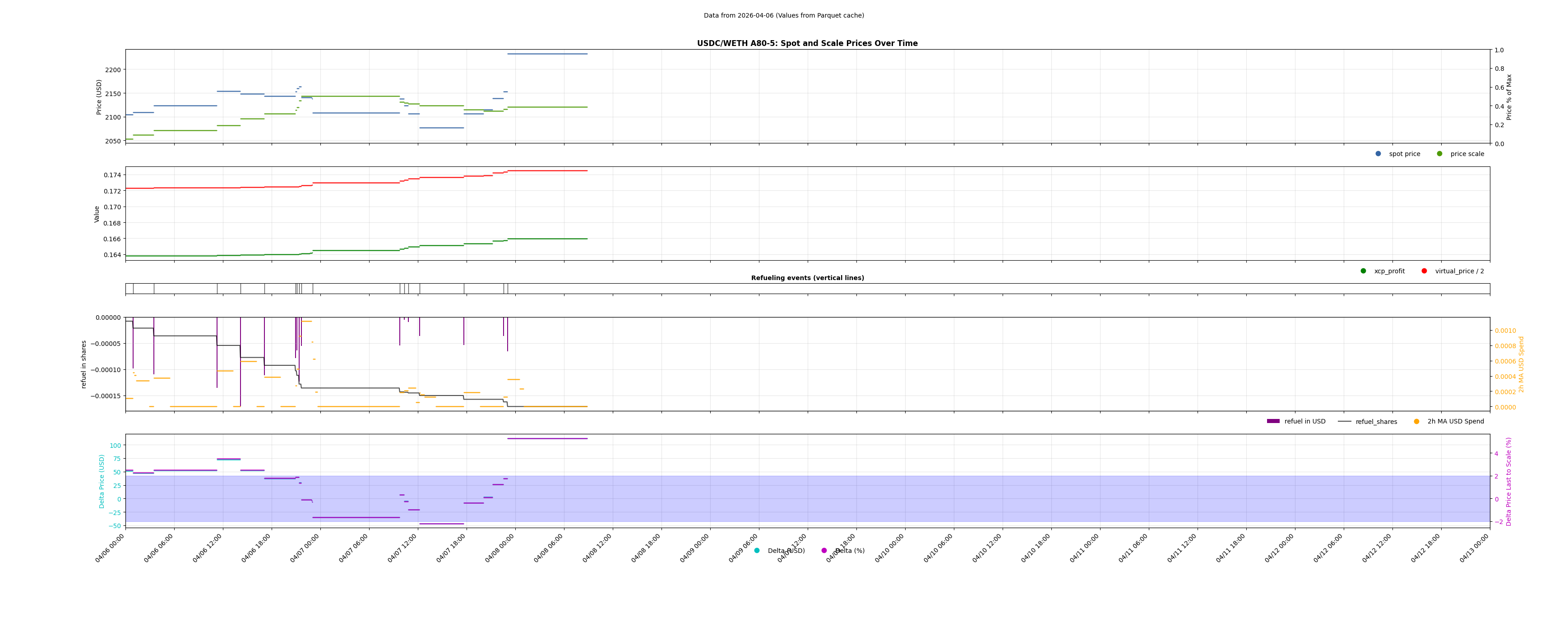
Task: Click the orange 2h MA USD Spend marker
Action: 1416,422
